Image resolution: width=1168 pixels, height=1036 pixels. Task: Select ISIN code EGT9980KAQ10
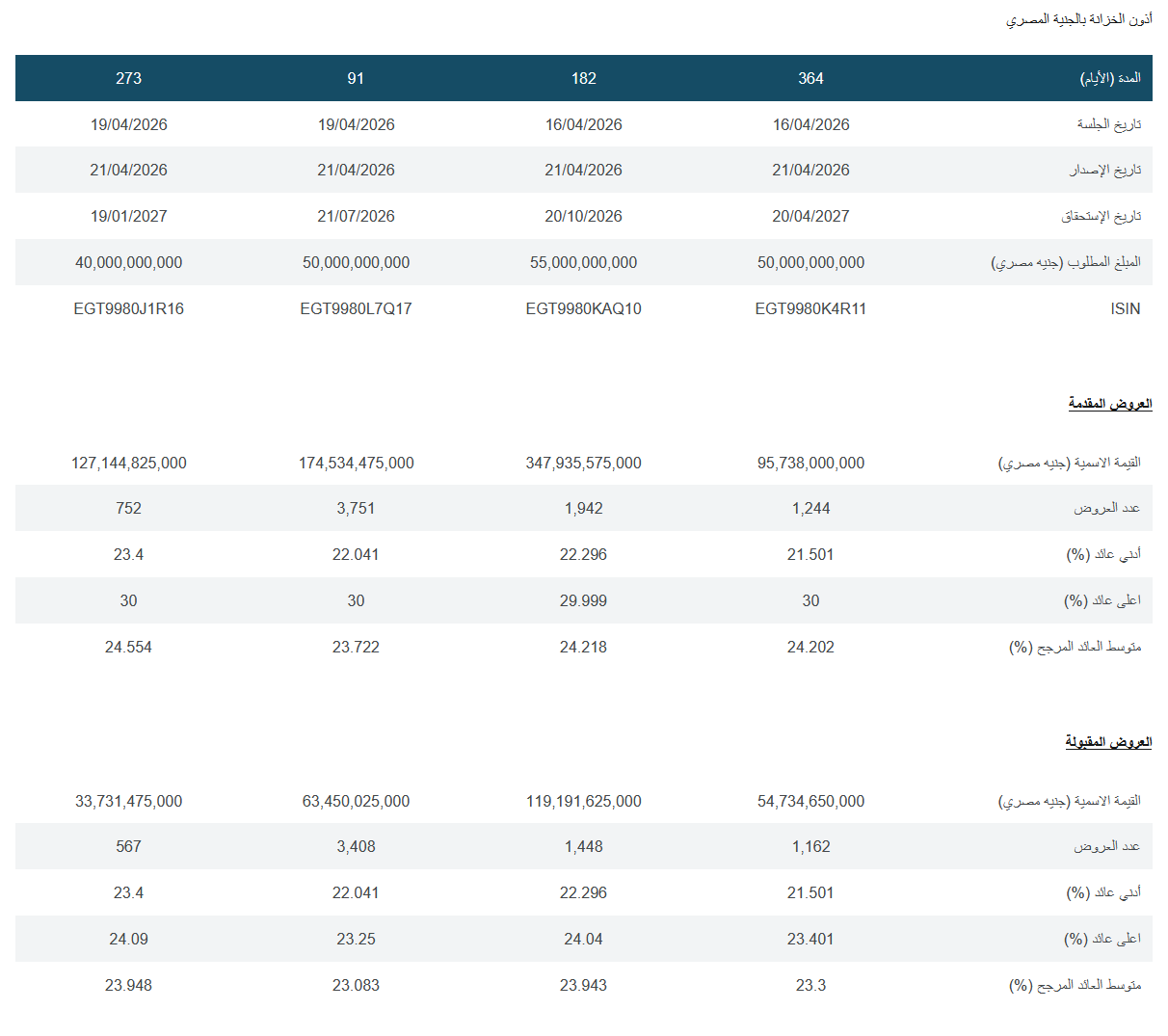pyautogui.click(x=583, y=308)
